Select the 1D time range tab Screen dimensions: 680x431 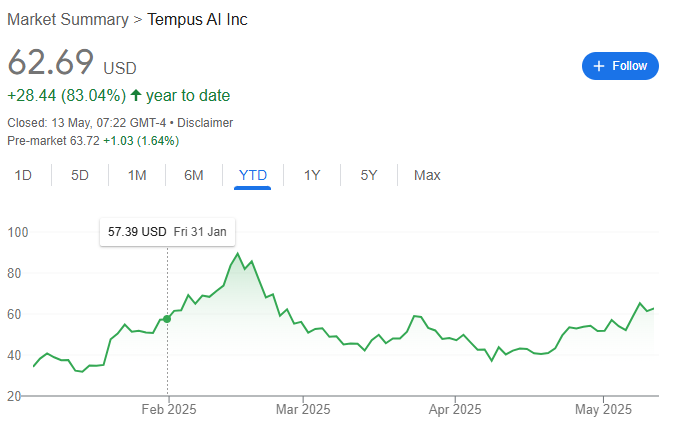pos(23,175)
